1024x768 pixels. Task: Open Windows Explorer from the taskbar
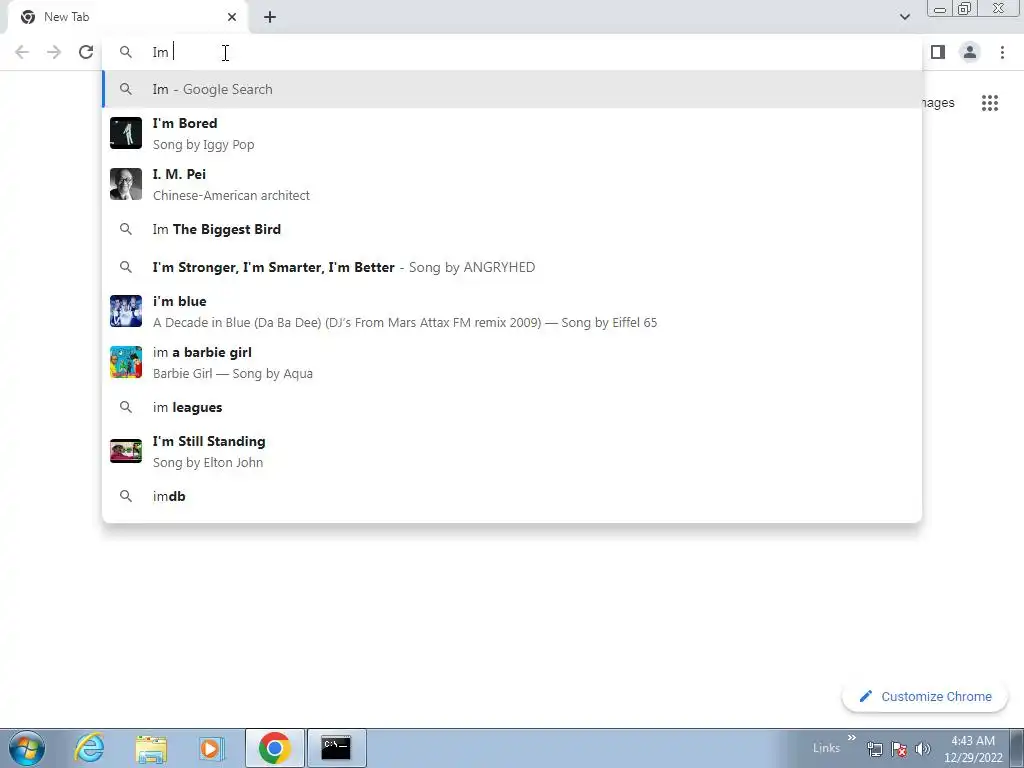coord(151,748)
